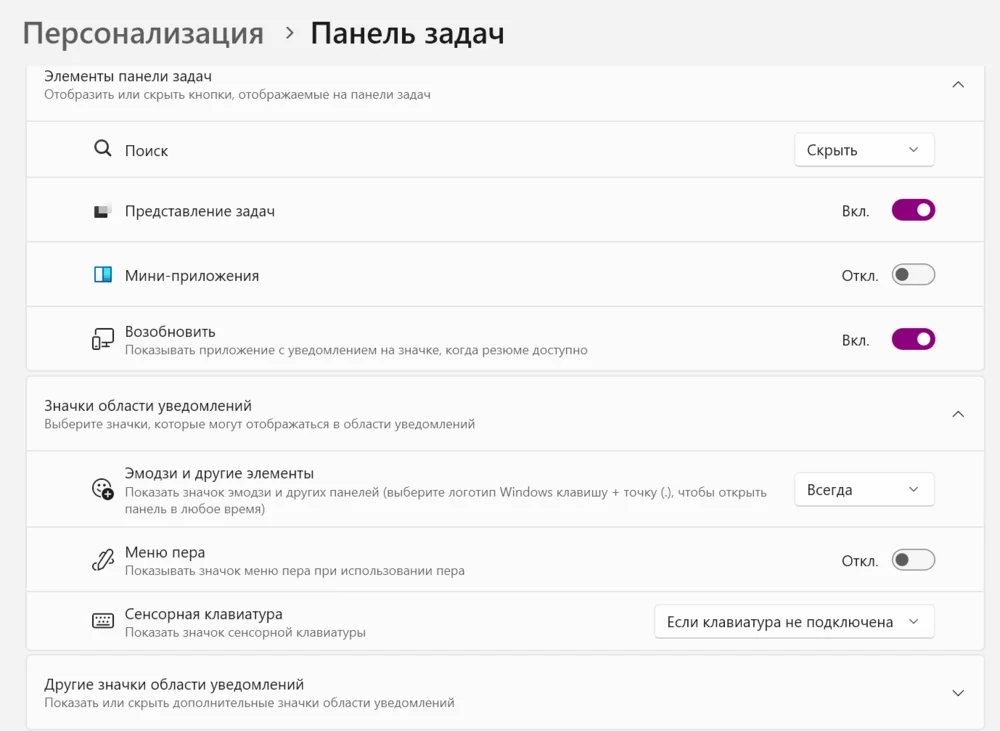
Task: Click the Меню пера label
Action: (x=165, y=552)
